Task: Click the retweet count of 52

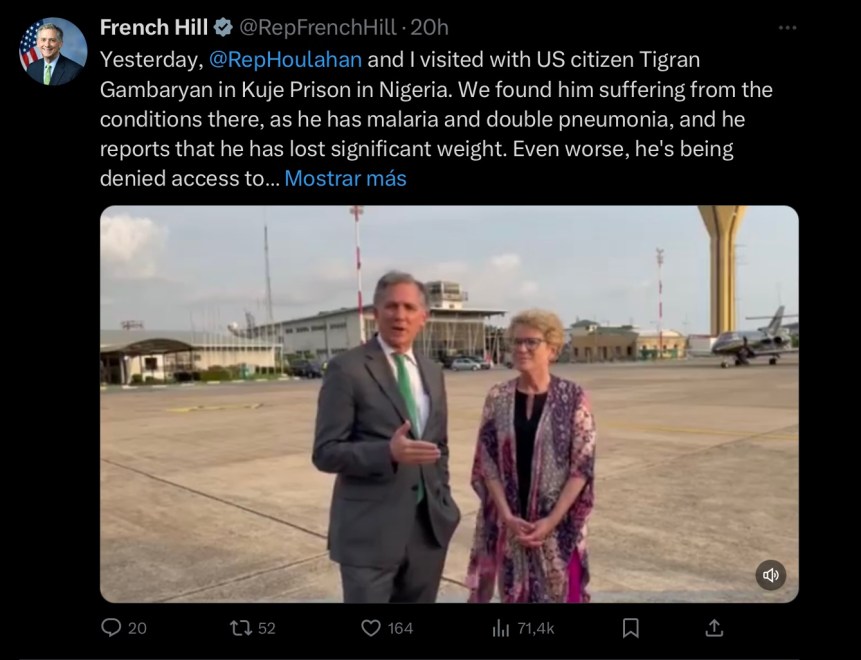Action: tap(266, 628)
